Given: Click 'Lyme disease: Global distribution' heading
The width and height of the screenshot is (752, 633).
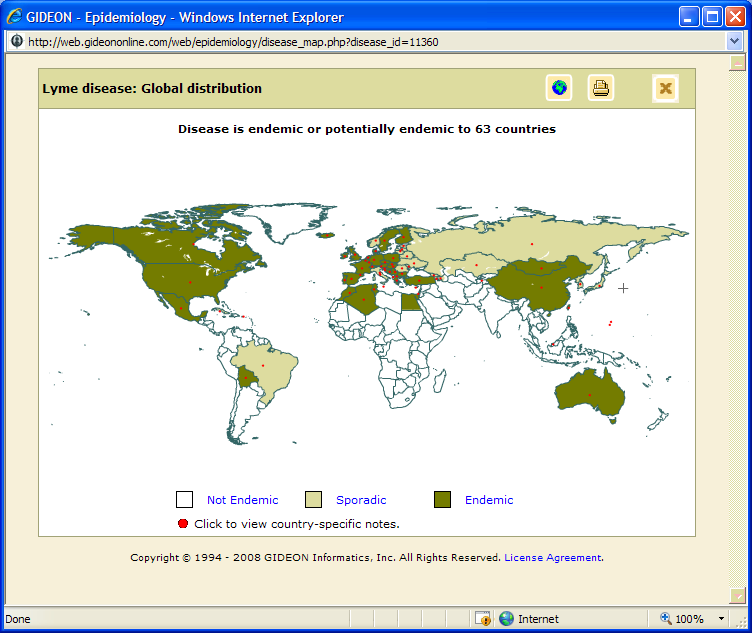Looking at the screenshot, I should pos(152,88).
